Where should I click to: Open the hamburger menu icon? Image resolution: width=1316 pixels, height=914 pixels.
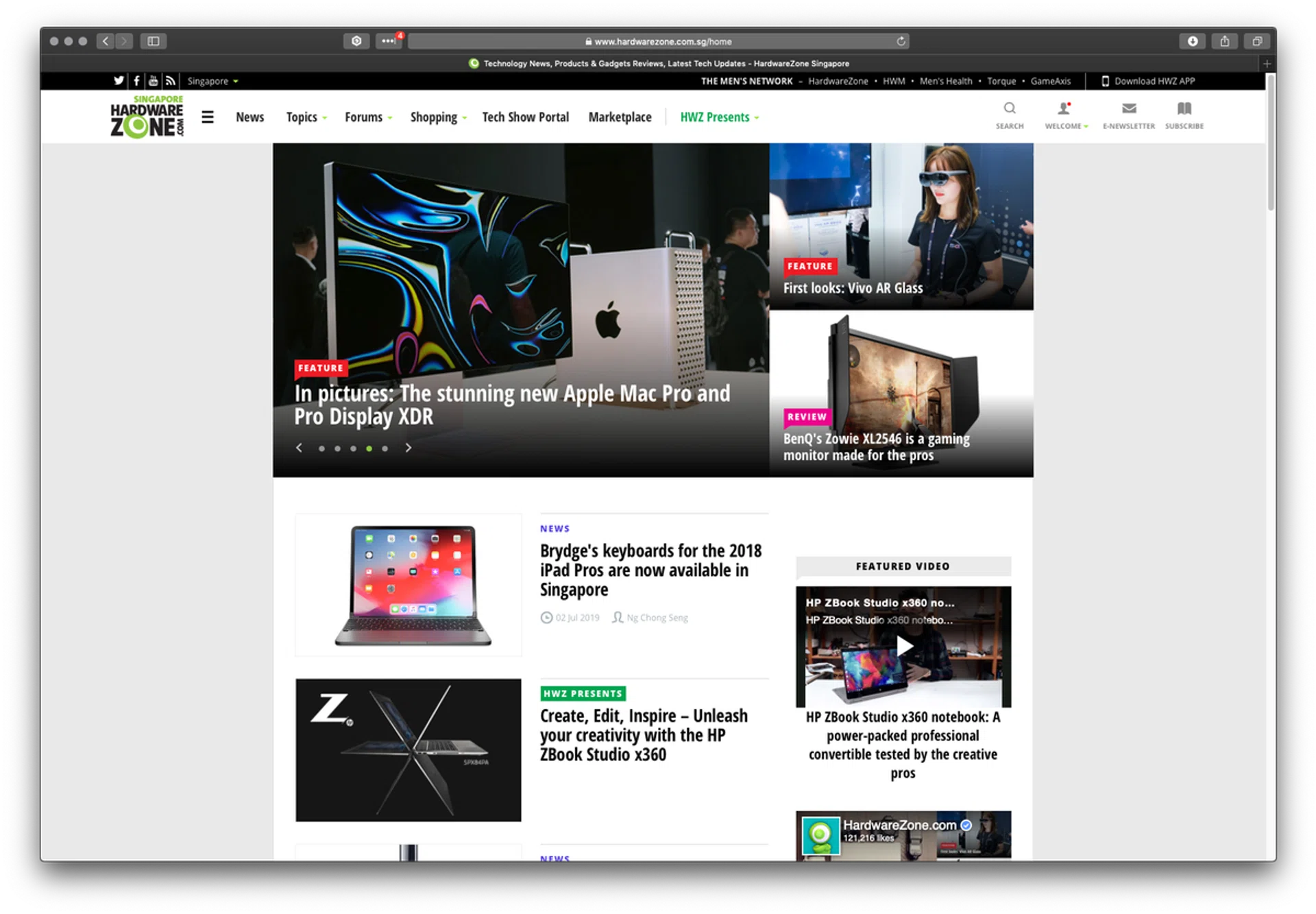point(208,117)
